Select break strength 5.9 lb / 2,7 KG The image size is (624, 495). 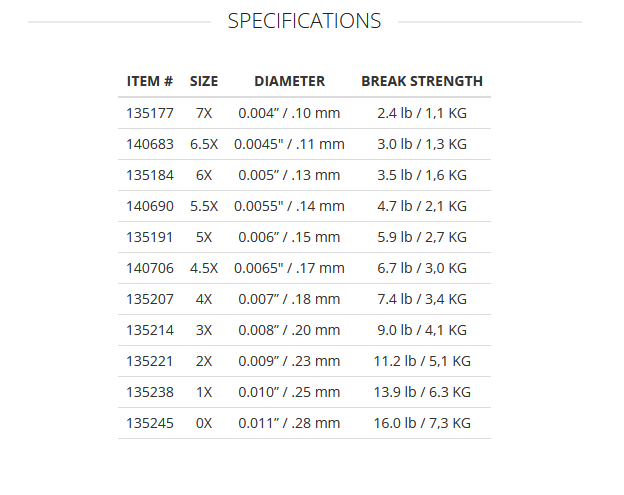click(x=421, y=237)
